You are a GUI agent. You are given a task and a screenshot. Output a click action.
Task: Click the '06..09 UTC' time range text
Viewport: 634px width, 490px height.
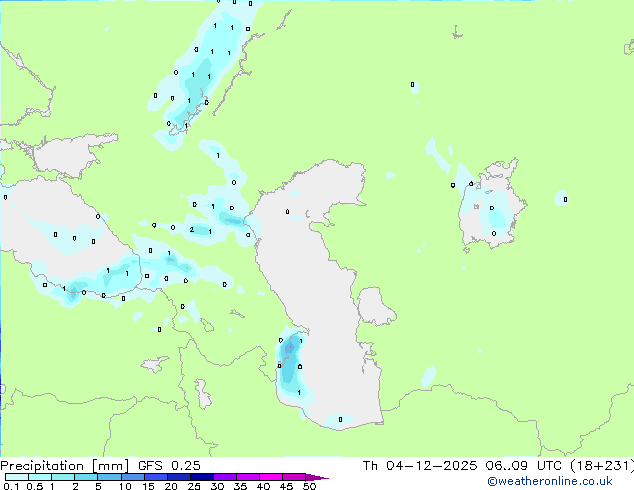[524, 466]
